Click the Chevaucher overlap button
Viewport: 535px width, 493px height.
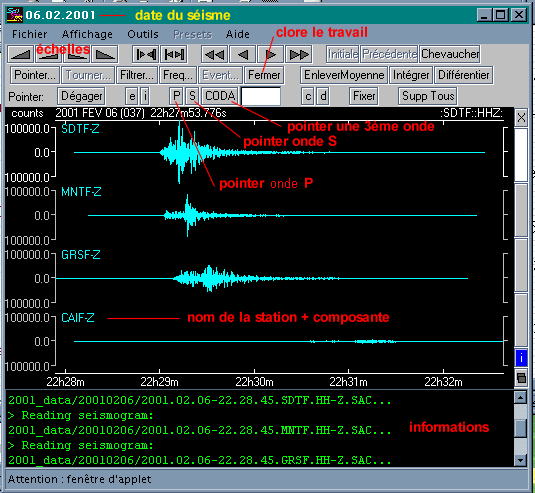coord(450,54)
